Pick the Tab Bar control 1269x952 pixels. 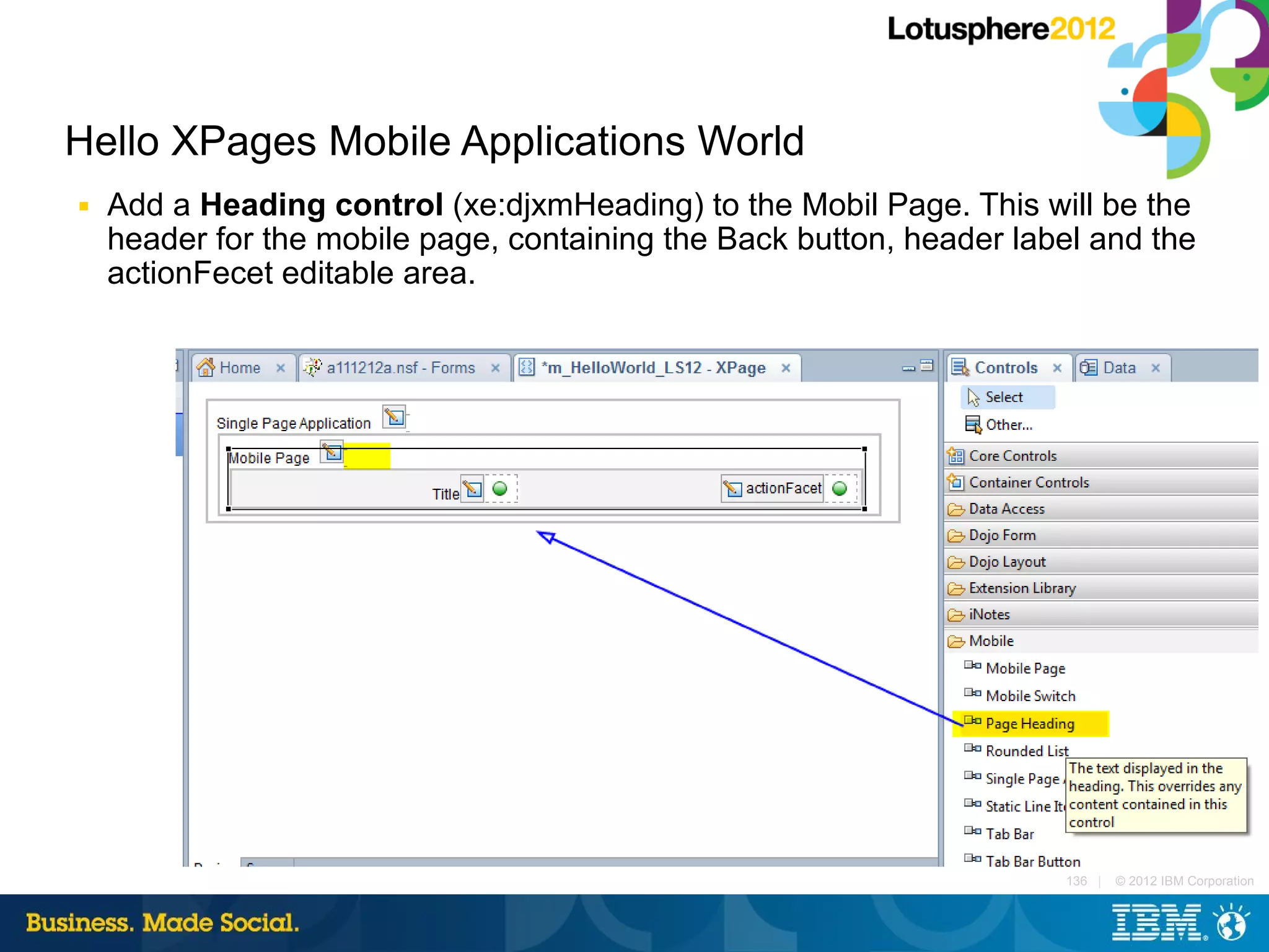point(999,834)
